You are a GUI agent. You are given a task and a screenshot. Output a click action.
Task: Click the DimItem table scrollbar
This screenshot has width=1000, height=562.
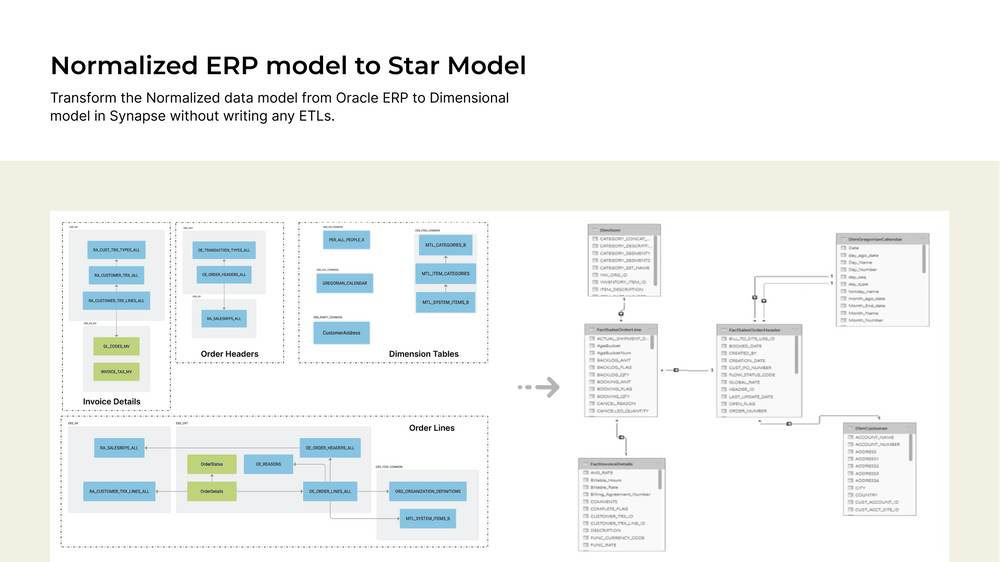(x=655, y=261)
